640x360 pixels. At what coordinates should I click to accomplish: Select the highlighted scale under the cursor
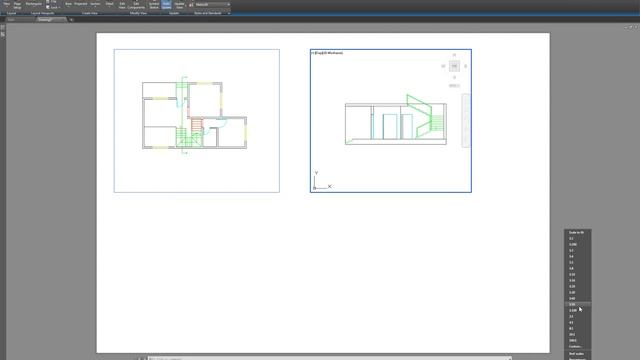pos(578,304)
